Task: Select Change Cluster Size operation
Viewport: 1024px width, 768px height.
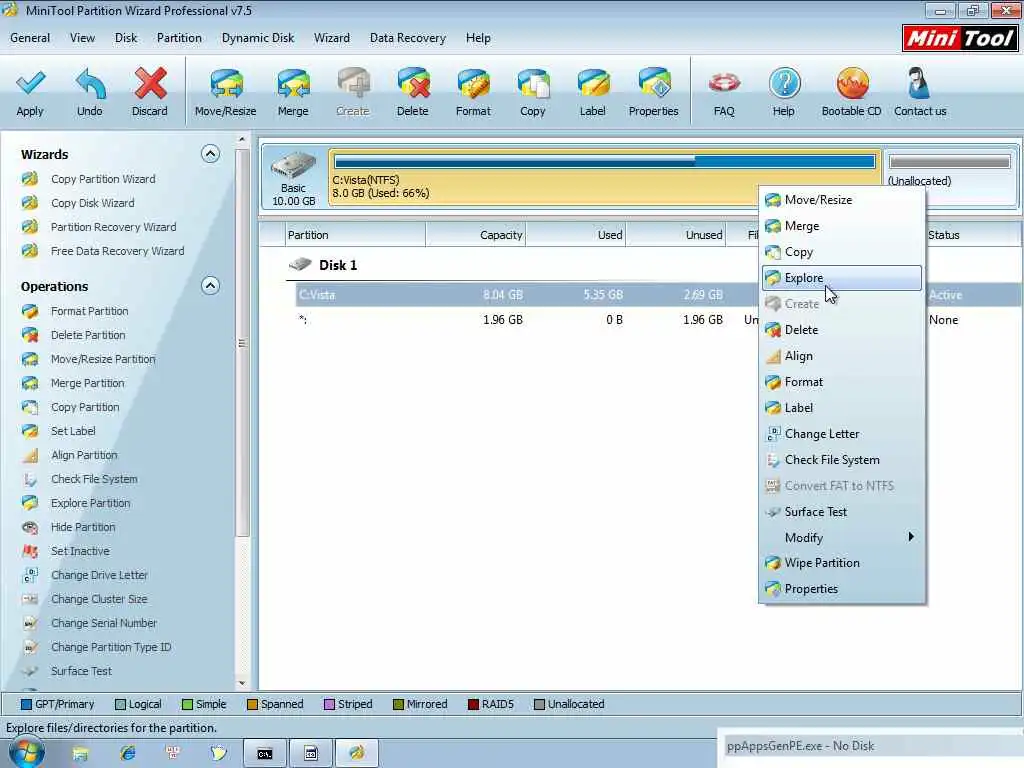Action: [x=99, y=599]
